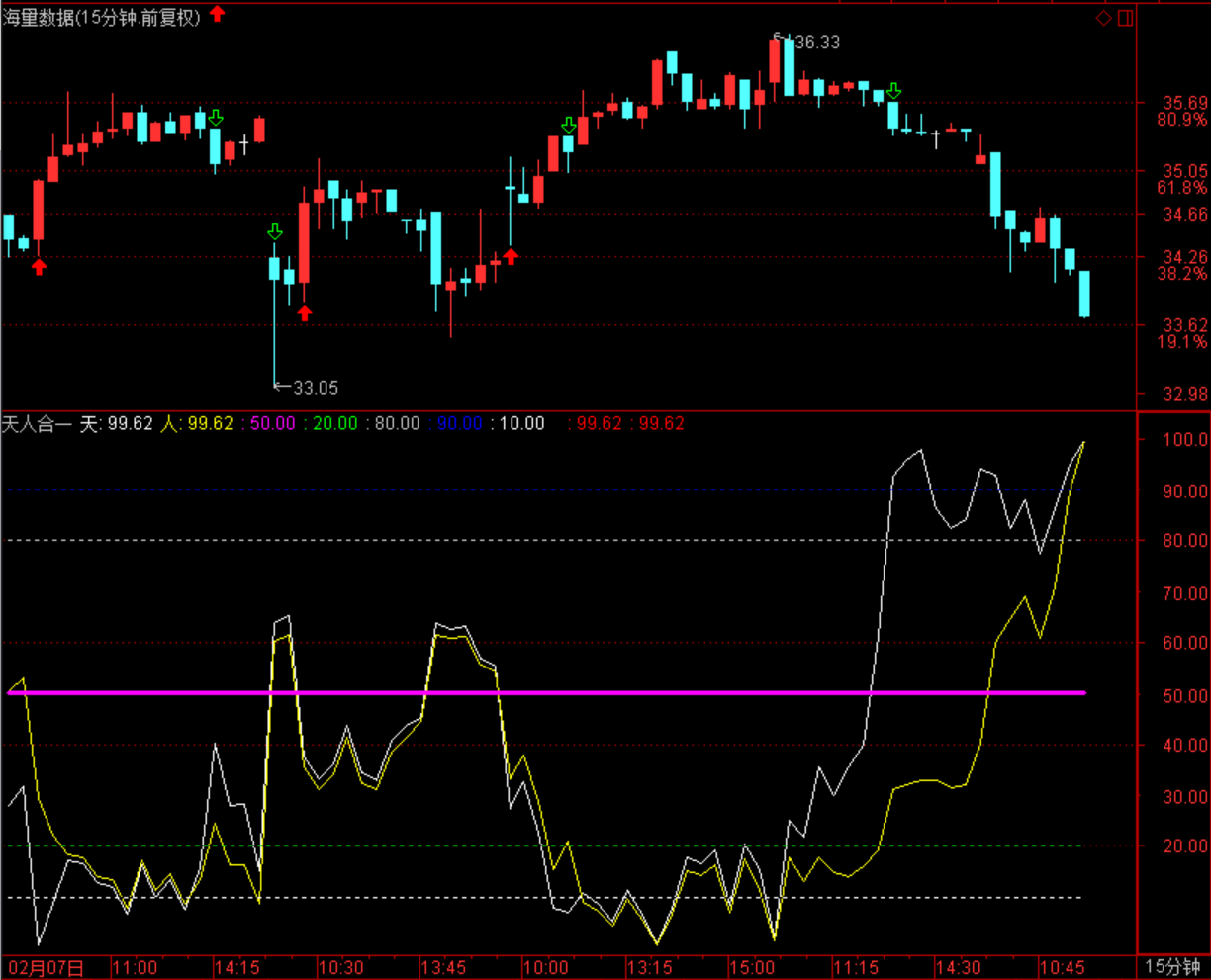Click the magenta 50.00 legend value

tap(272, 423)
